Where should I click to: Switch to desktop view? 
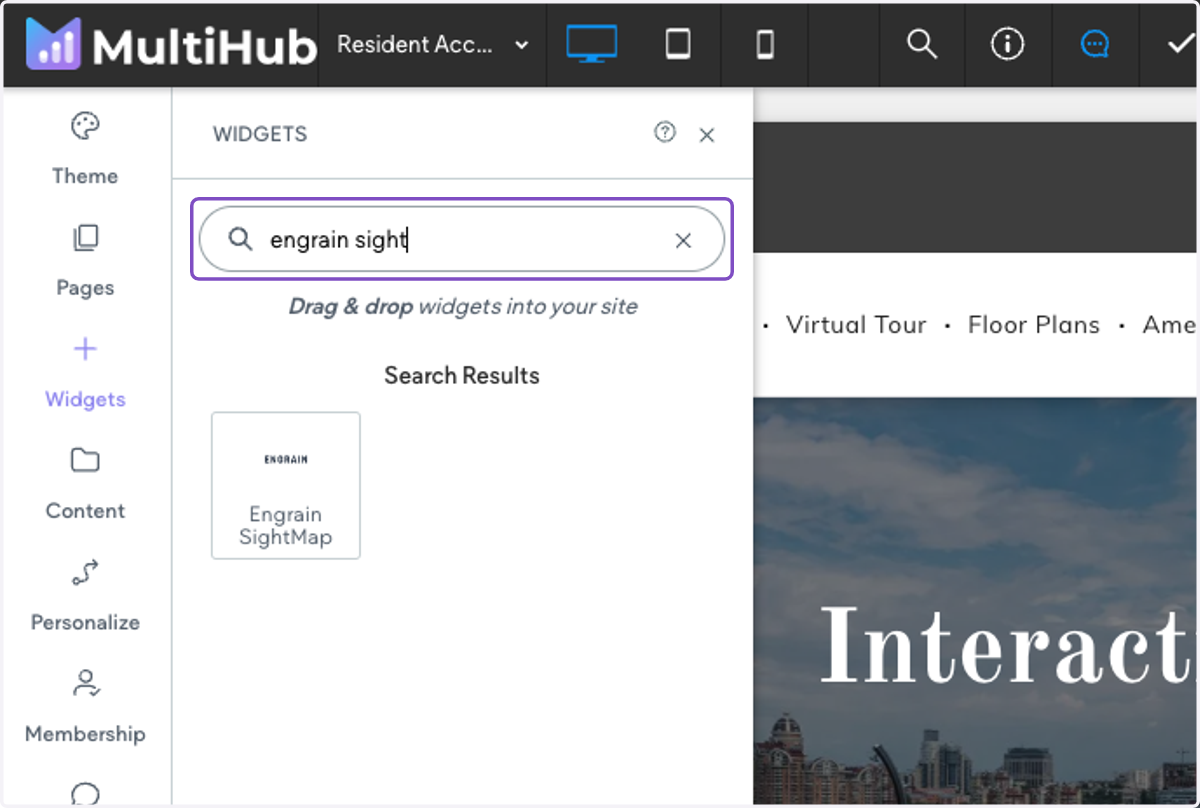(x=591, y=45)
